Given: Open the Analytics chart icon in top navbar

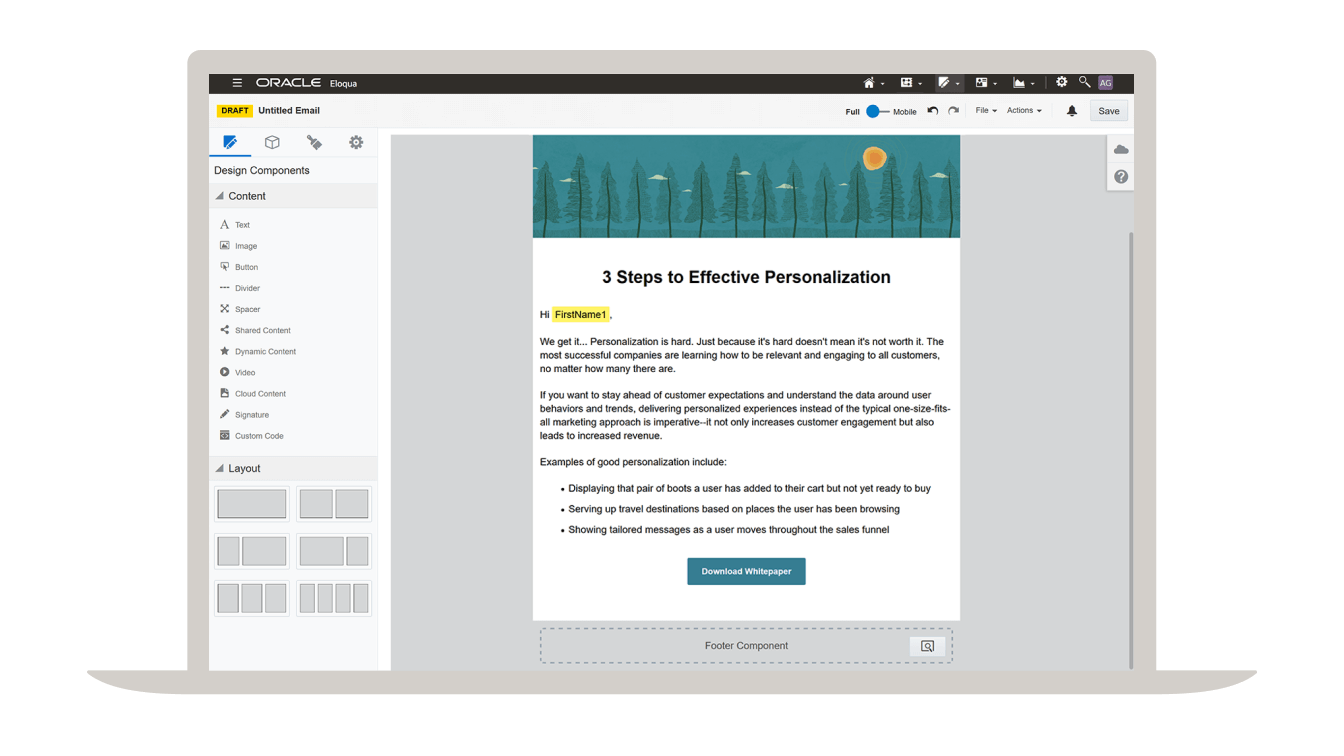Looking at the screenshot, I should 1021,82.
